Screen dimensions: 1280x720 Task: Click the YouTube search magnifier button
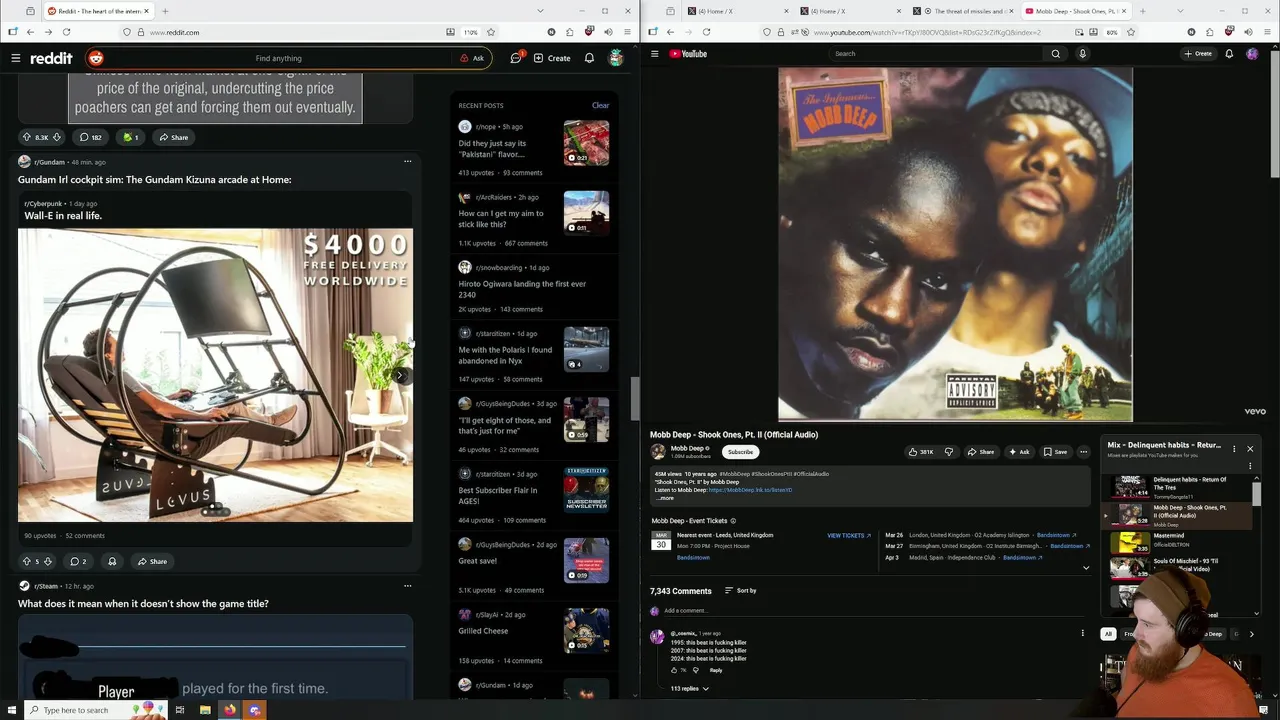tap(1056, 54)
